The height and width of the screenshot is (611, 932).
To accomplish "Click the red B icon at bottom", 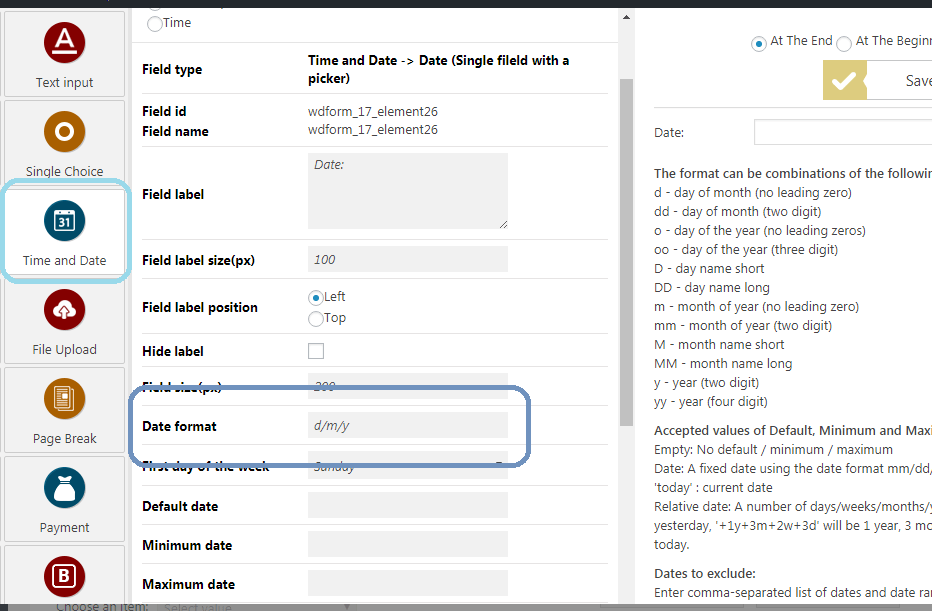I will pos(64,577).
